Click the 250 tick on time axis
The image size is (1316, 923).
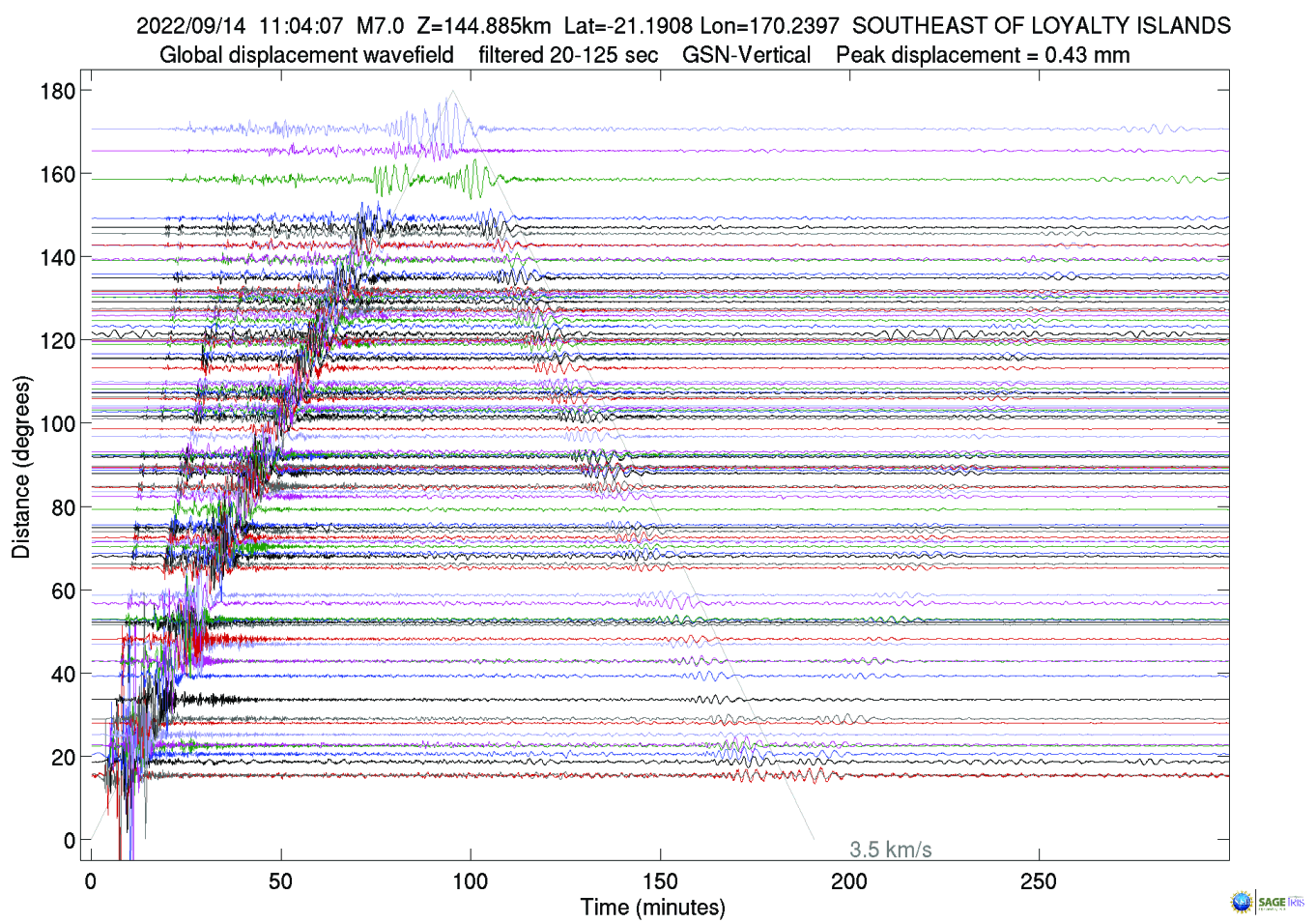tap(1039, 881)
